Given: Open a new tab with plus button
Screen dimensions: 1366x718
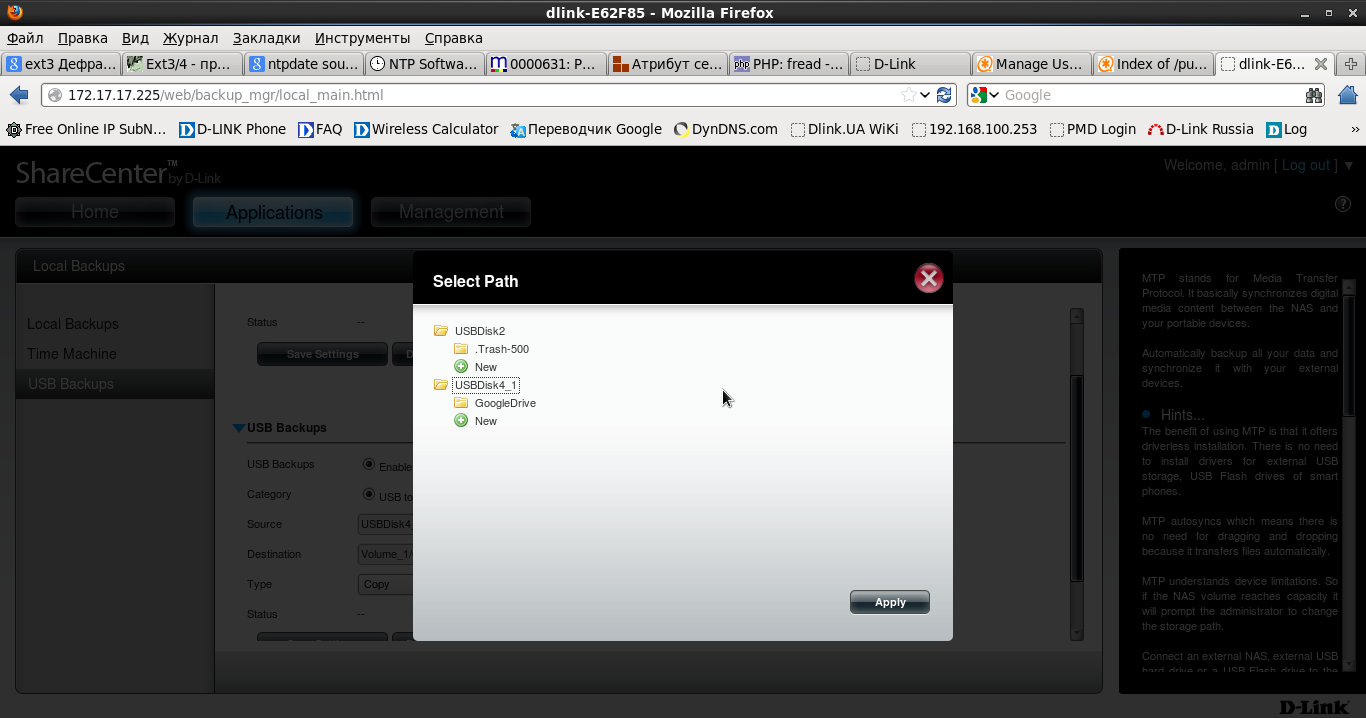Looking at the screenshot, I should pos(1351,64).
